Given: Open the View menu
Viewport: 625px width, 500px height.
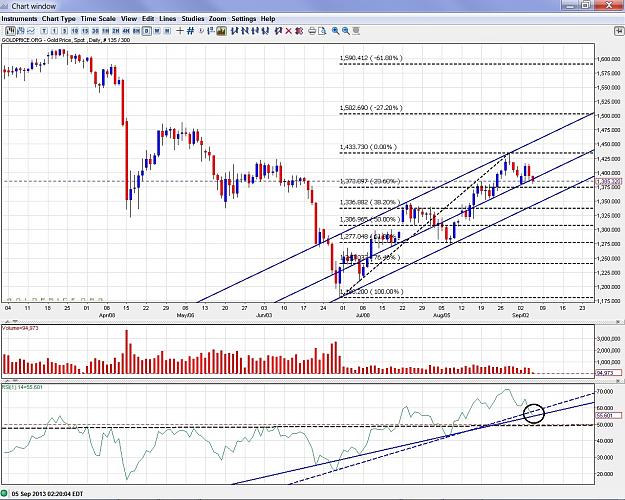Looking at the screenshot, I should tap(129, 19).
